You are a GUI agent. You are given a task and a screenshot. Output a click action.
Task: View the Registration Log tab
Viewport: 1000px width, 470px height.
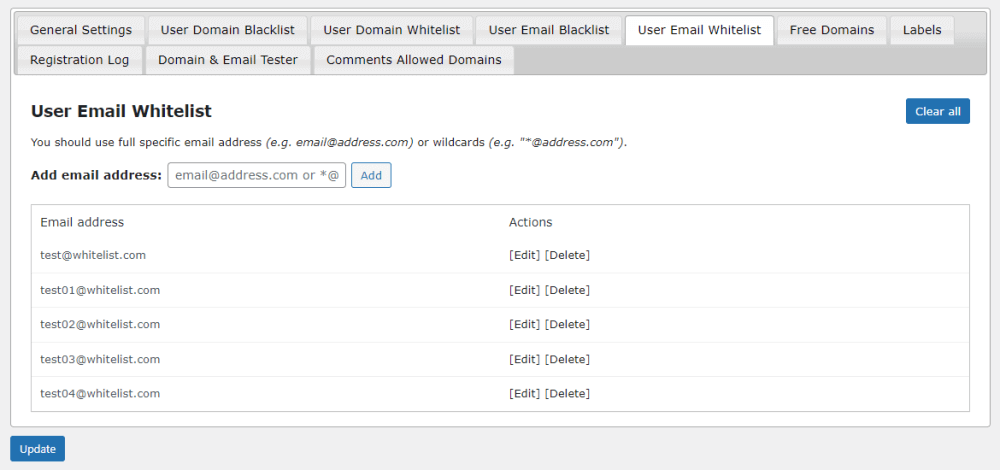coord(80,60)
